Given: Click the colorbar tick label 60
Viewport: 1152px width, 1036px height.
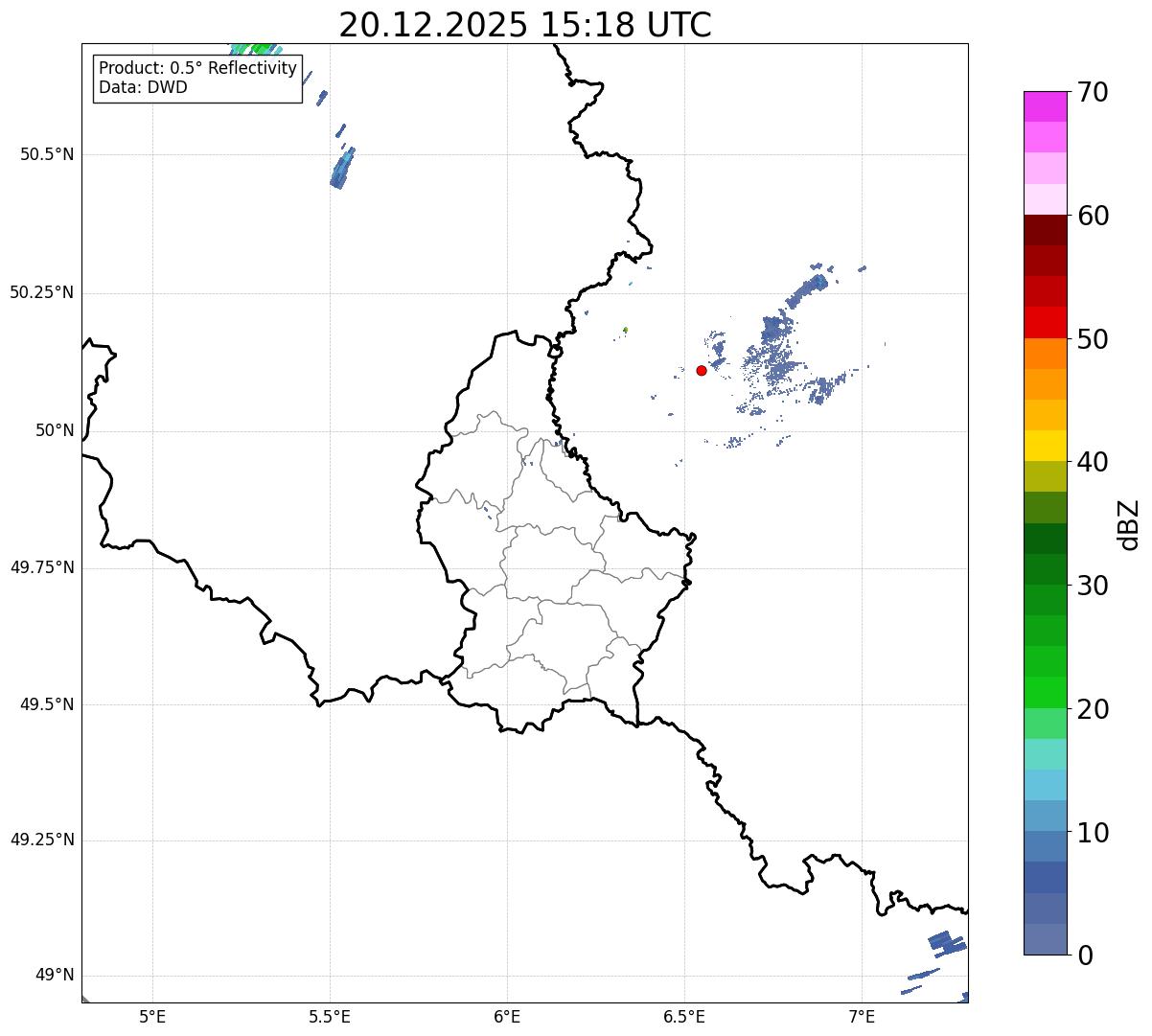Looking at the screenshot, I should tap(1093, 216).
